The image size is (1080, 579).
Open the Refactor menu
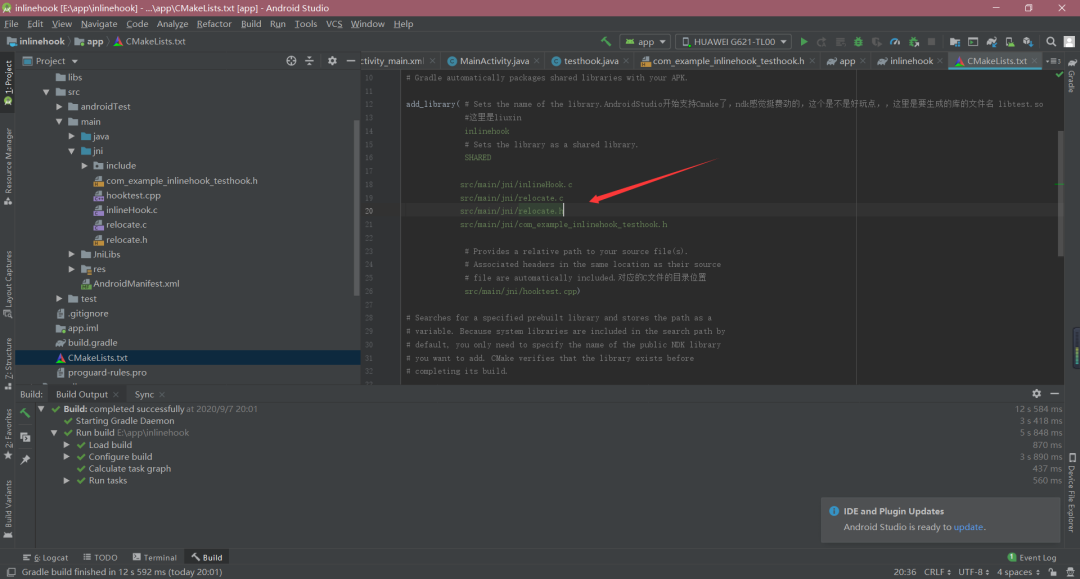tap(214, 23)
